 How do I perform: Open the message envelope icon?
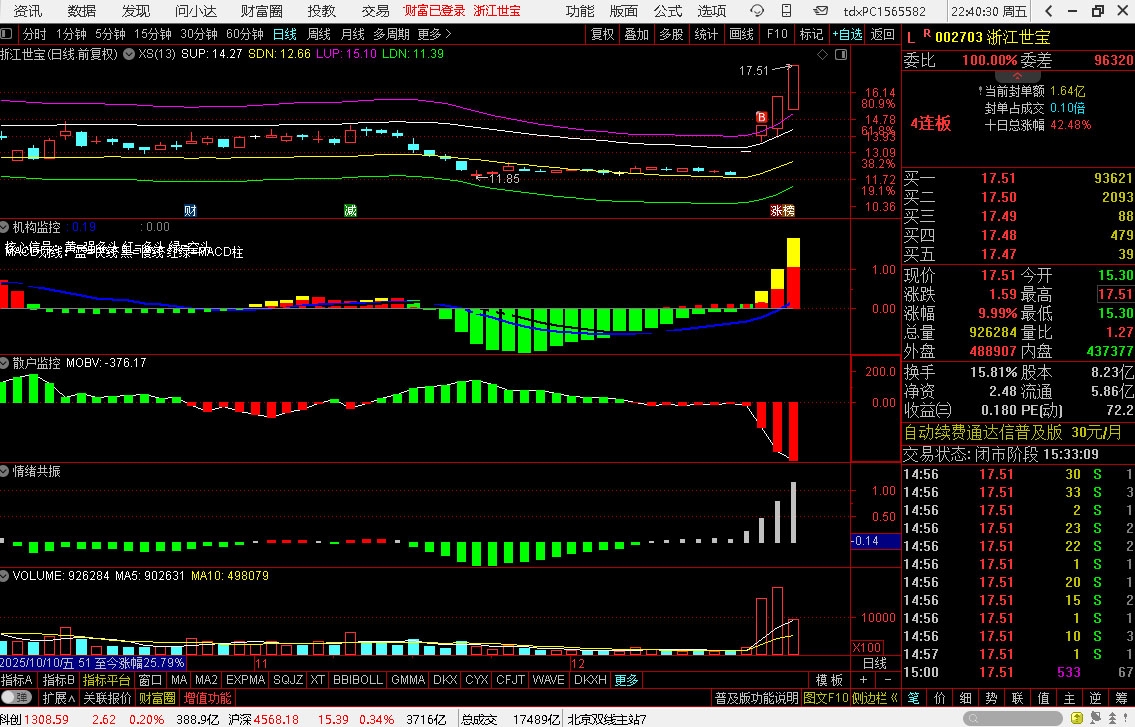820,11
